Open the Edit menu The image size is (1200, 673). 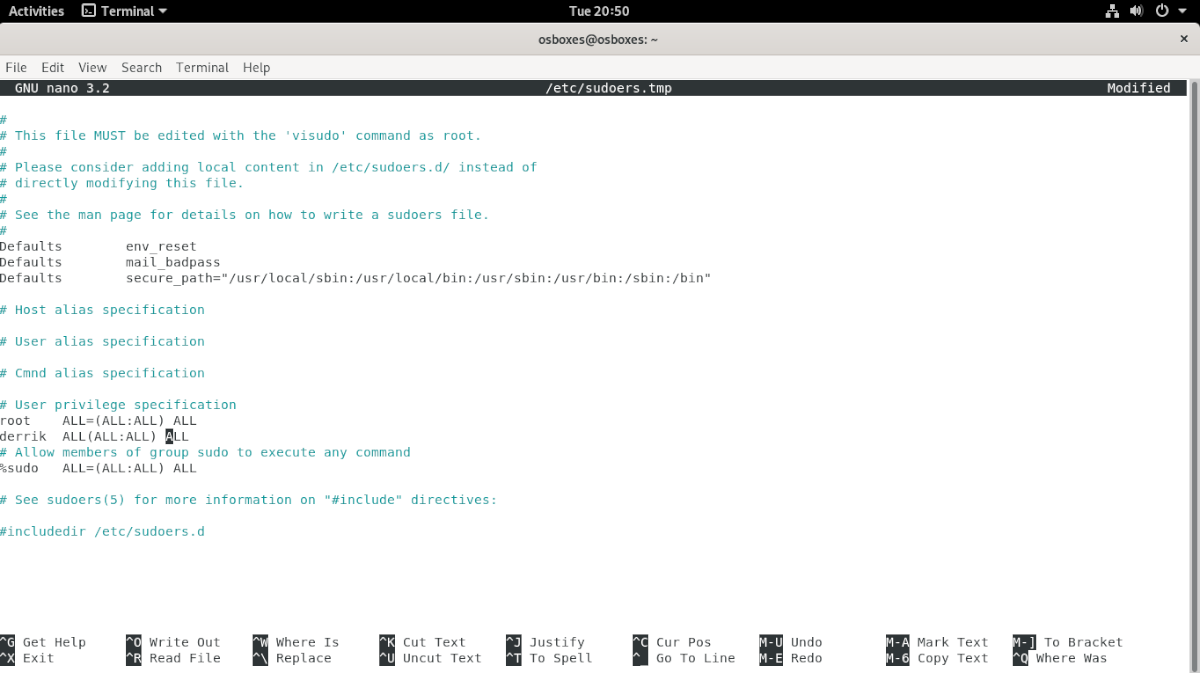[53, 67]
